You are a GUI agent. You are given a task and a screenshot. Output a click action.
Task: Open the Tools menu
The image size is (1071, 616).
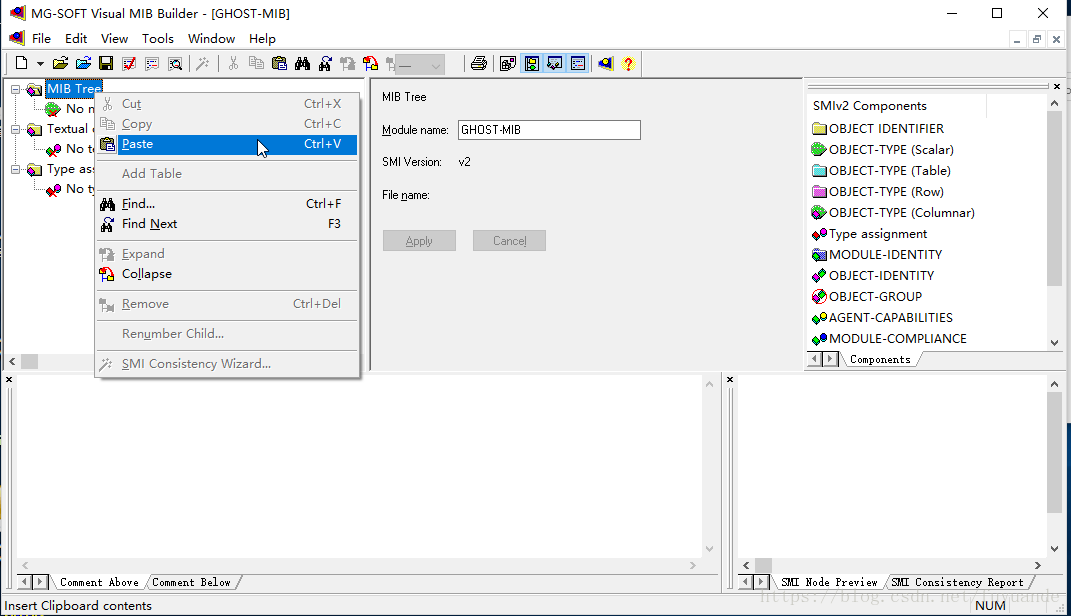point(158,39)
